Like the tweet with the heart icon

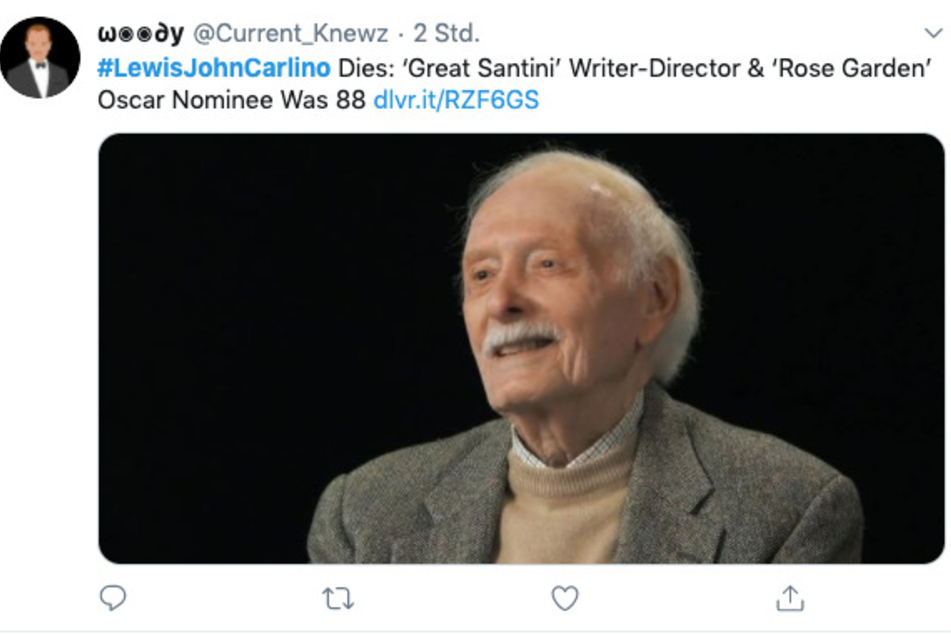point(565,598)
